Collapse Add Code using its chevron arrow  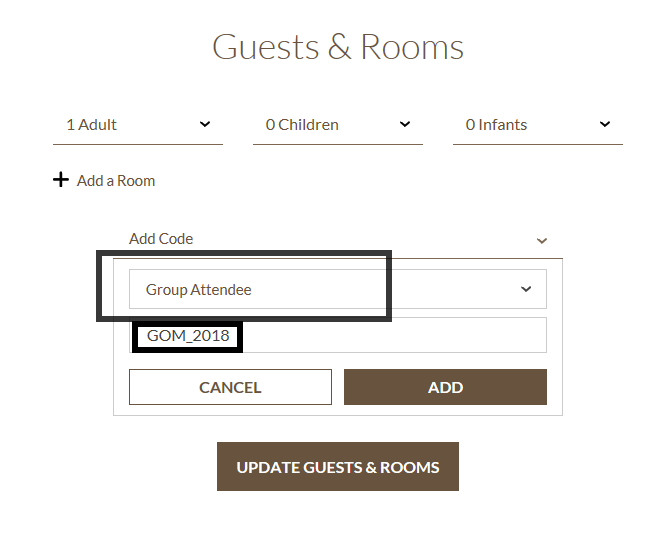click(542, 240)
